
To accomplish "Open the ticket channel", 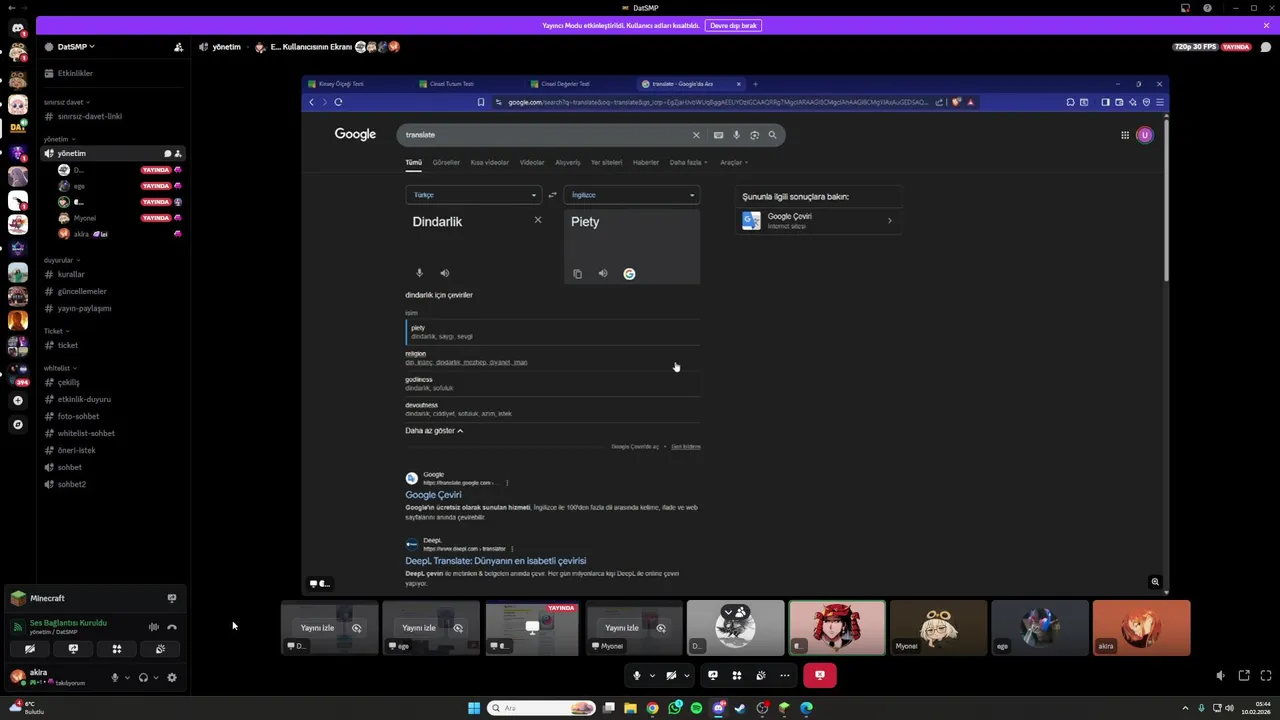I will [x=112, y=346].
